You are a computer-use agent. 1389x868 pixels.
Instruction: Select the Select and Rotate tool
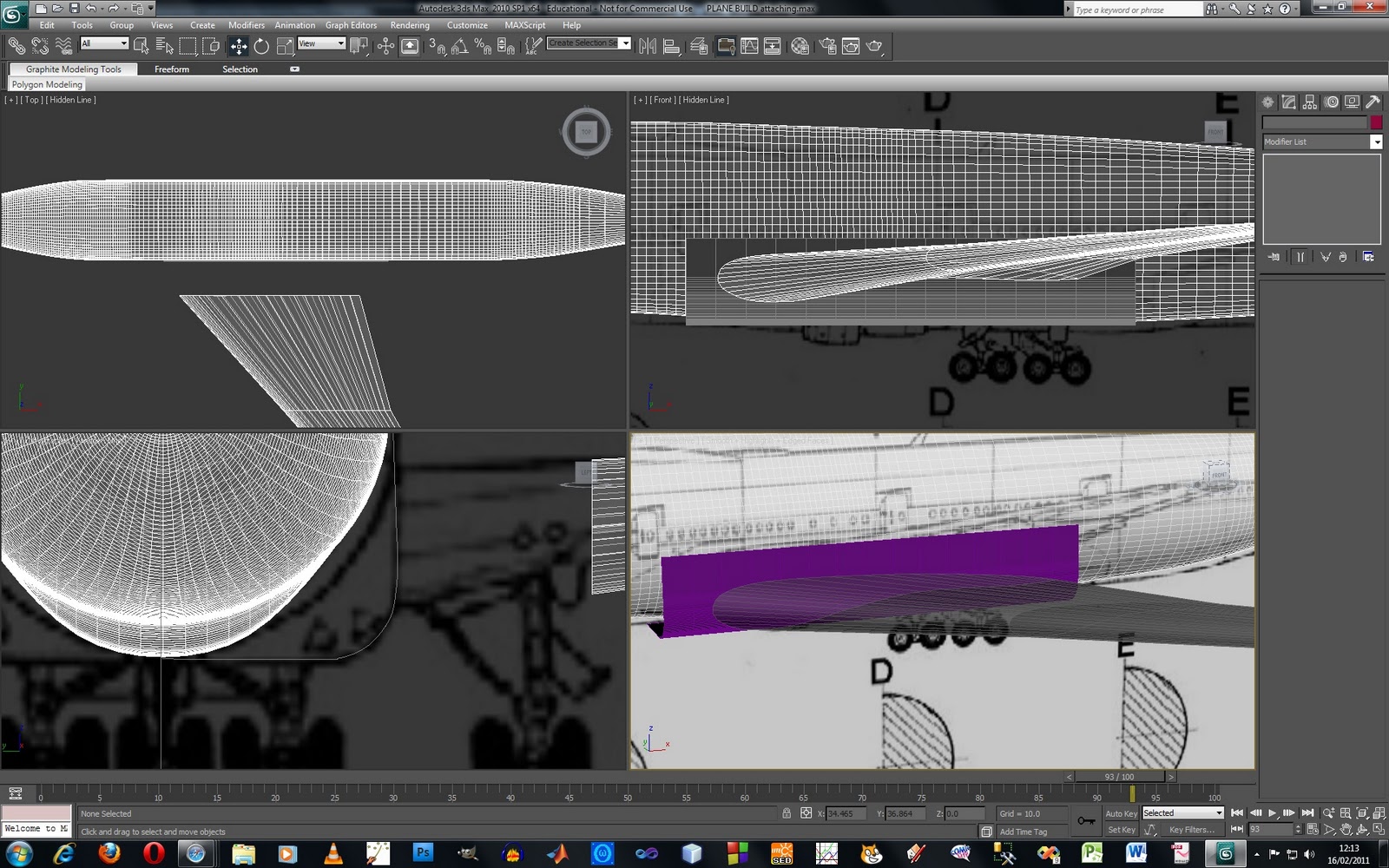point(260,46)
